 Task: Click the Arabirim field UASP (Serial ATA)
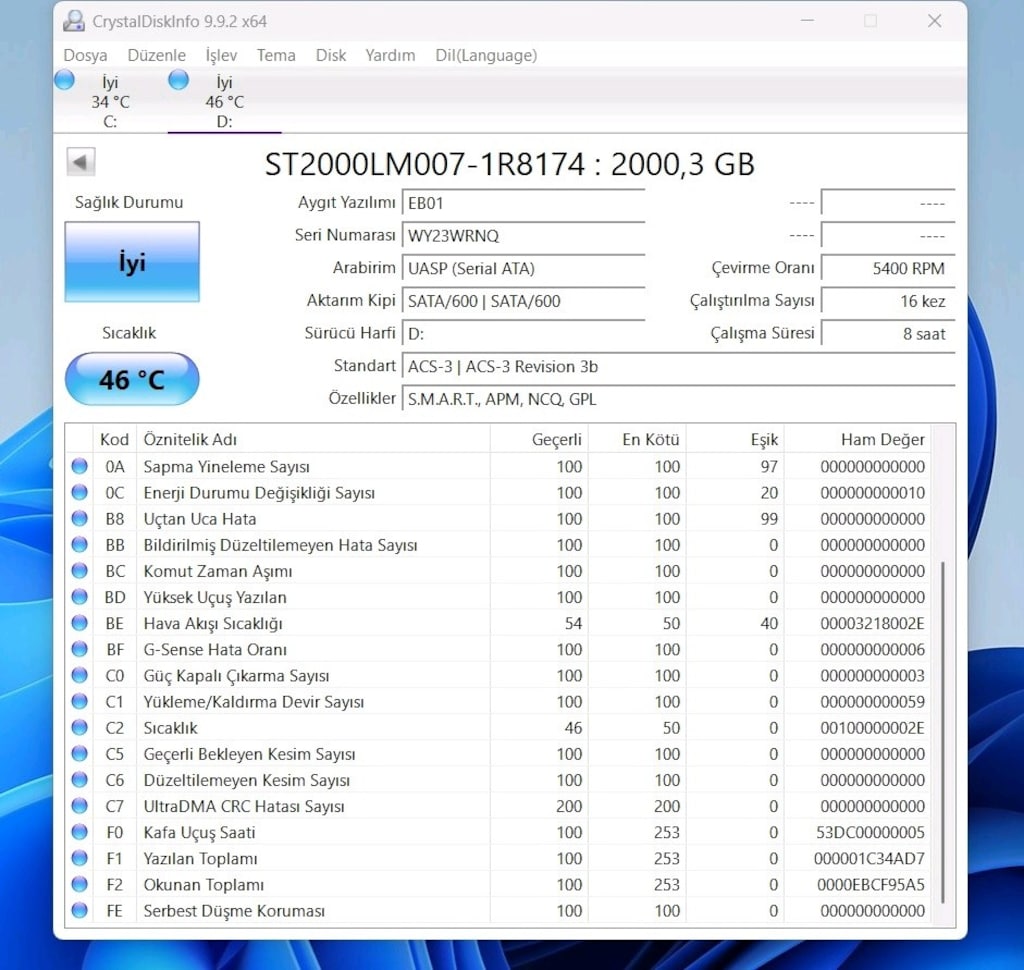pyautogui.click(x=523, y=268)
